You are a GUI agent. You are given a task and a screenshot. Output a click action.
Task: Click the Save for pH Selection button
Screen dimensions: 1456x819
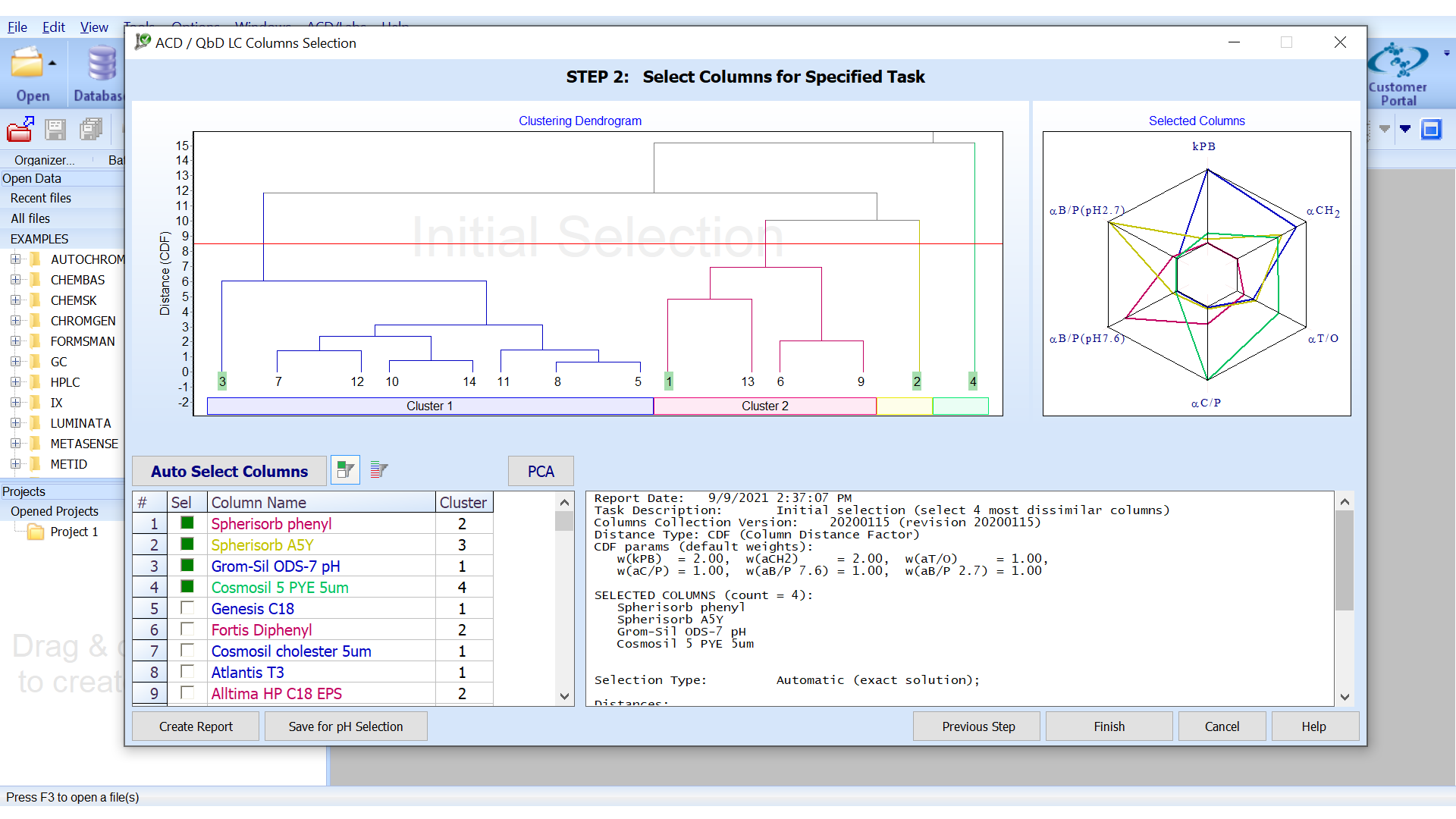tap(344, 726)
